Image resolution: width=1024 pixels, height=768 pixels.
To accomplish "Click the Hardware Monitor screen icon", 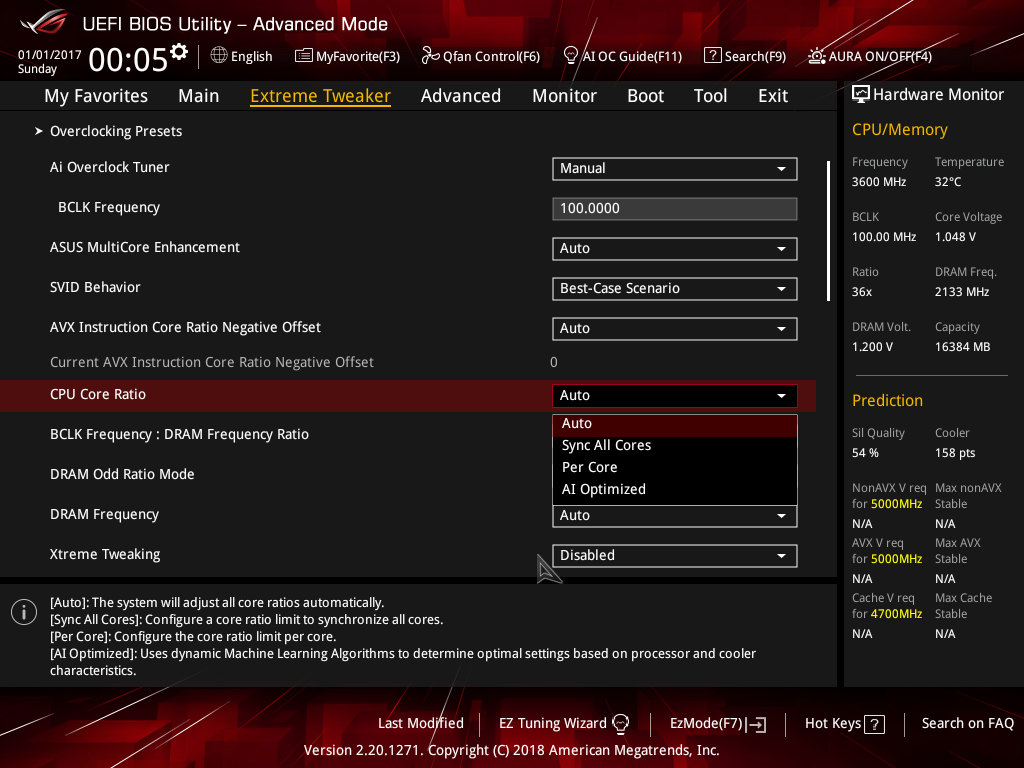I will tap(861, 95).
